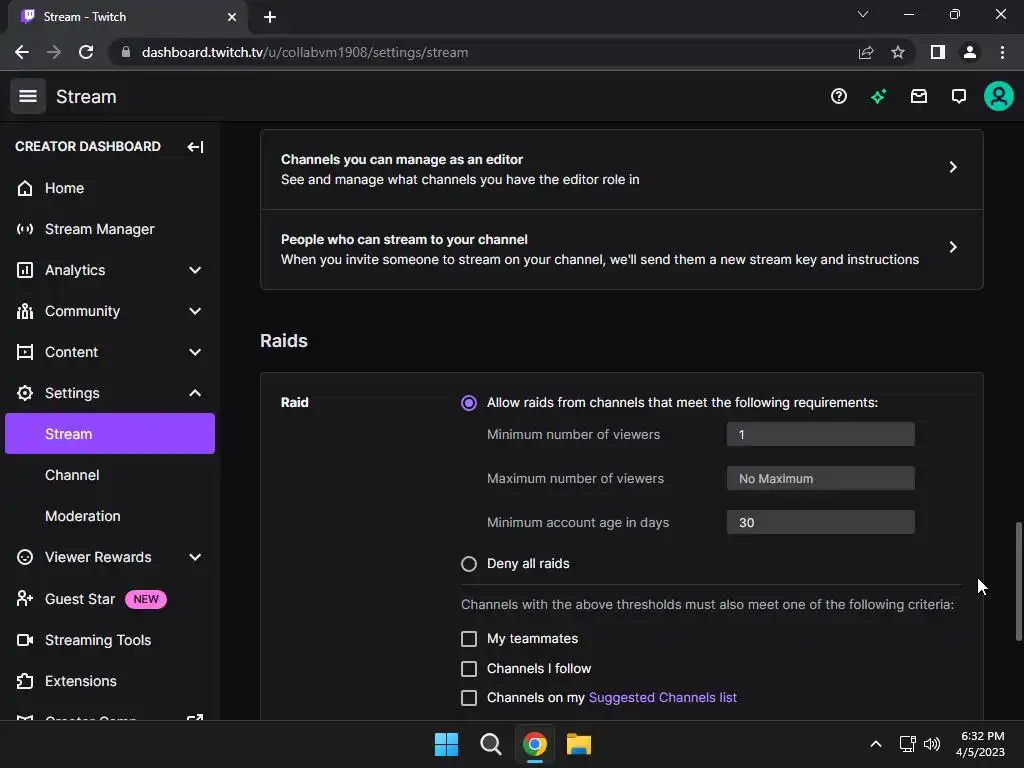Screen dimensions: 1024x768
Task: Click the Community people icon
Action: coord(25,312)
